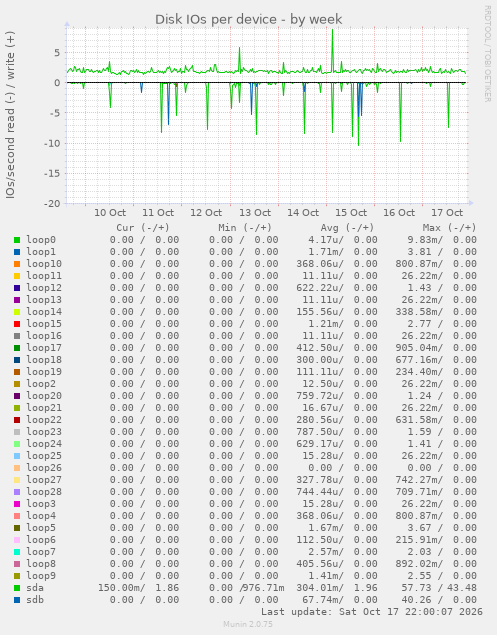Click the '13 Oct' x-axis label
Image resolution: width=497 pixels, height=635 pixels.
tap(255, 213)
